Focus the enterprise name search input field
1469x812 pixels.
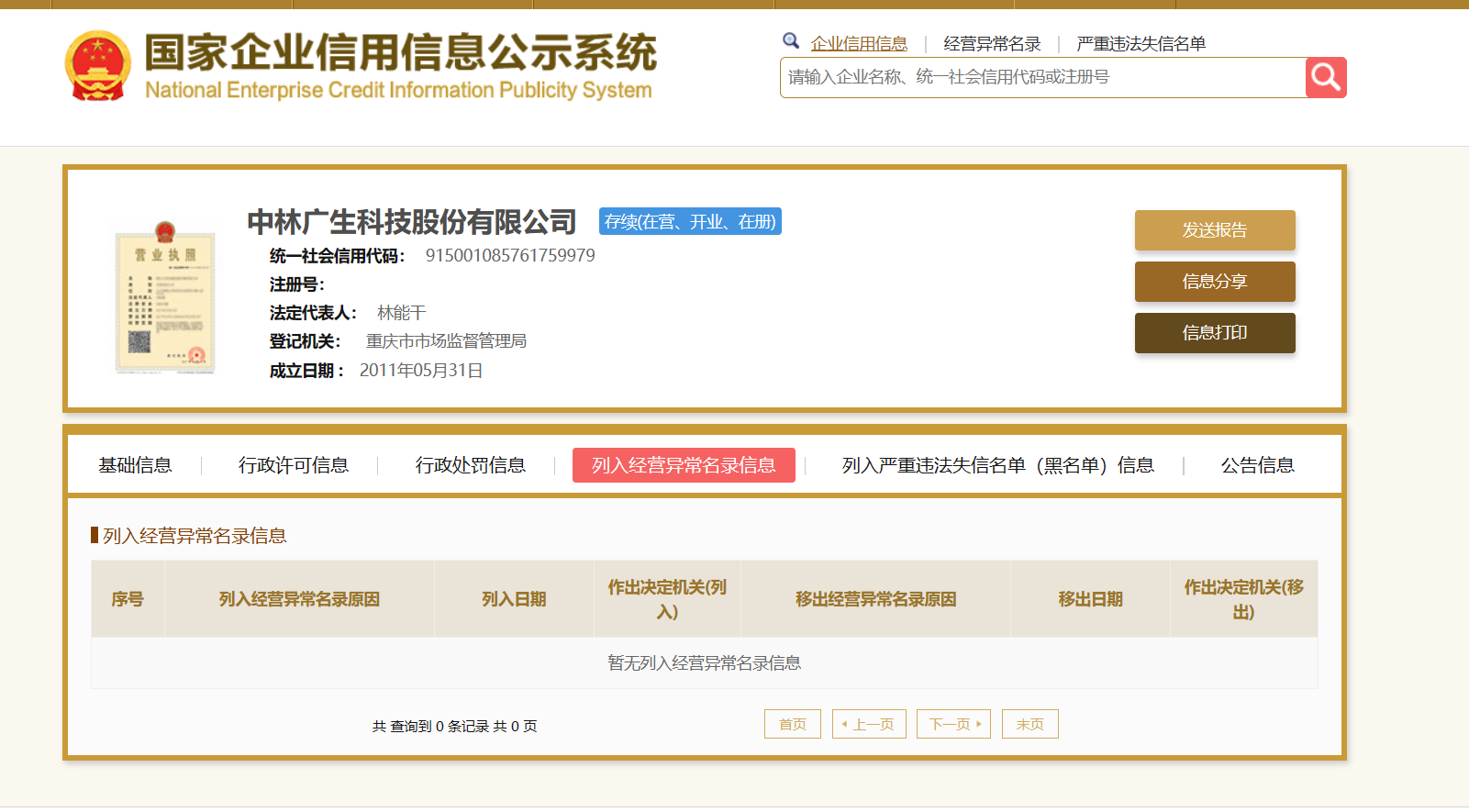point(1042,77)
